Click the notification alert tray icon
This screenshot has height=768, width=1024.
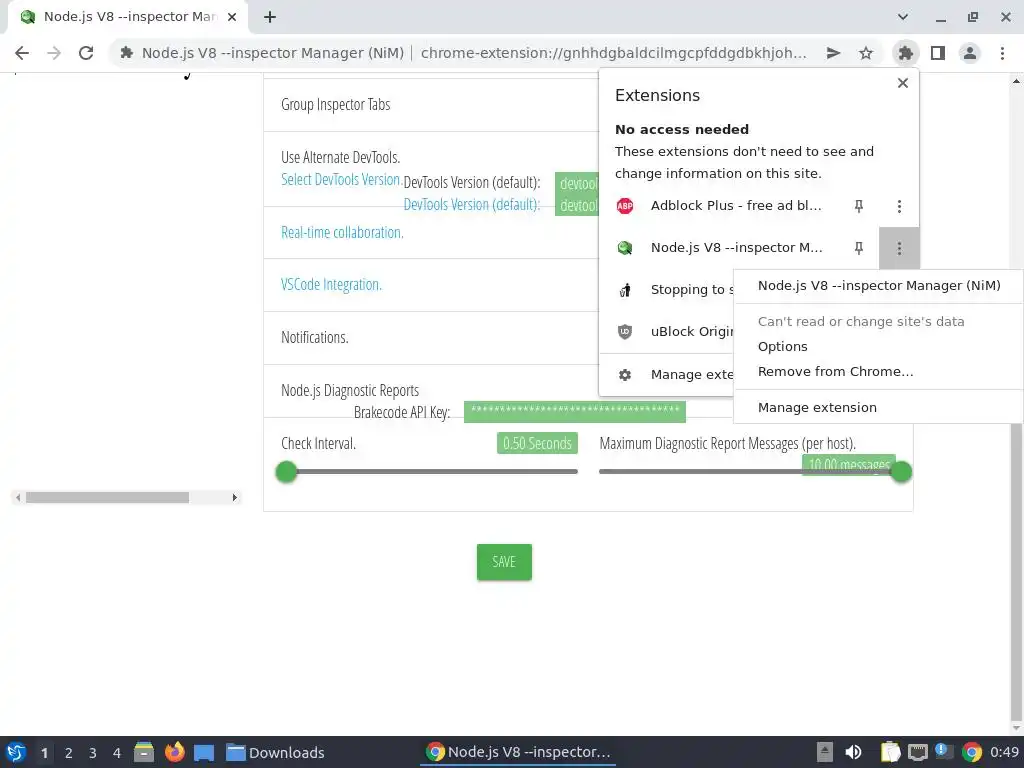944,752
